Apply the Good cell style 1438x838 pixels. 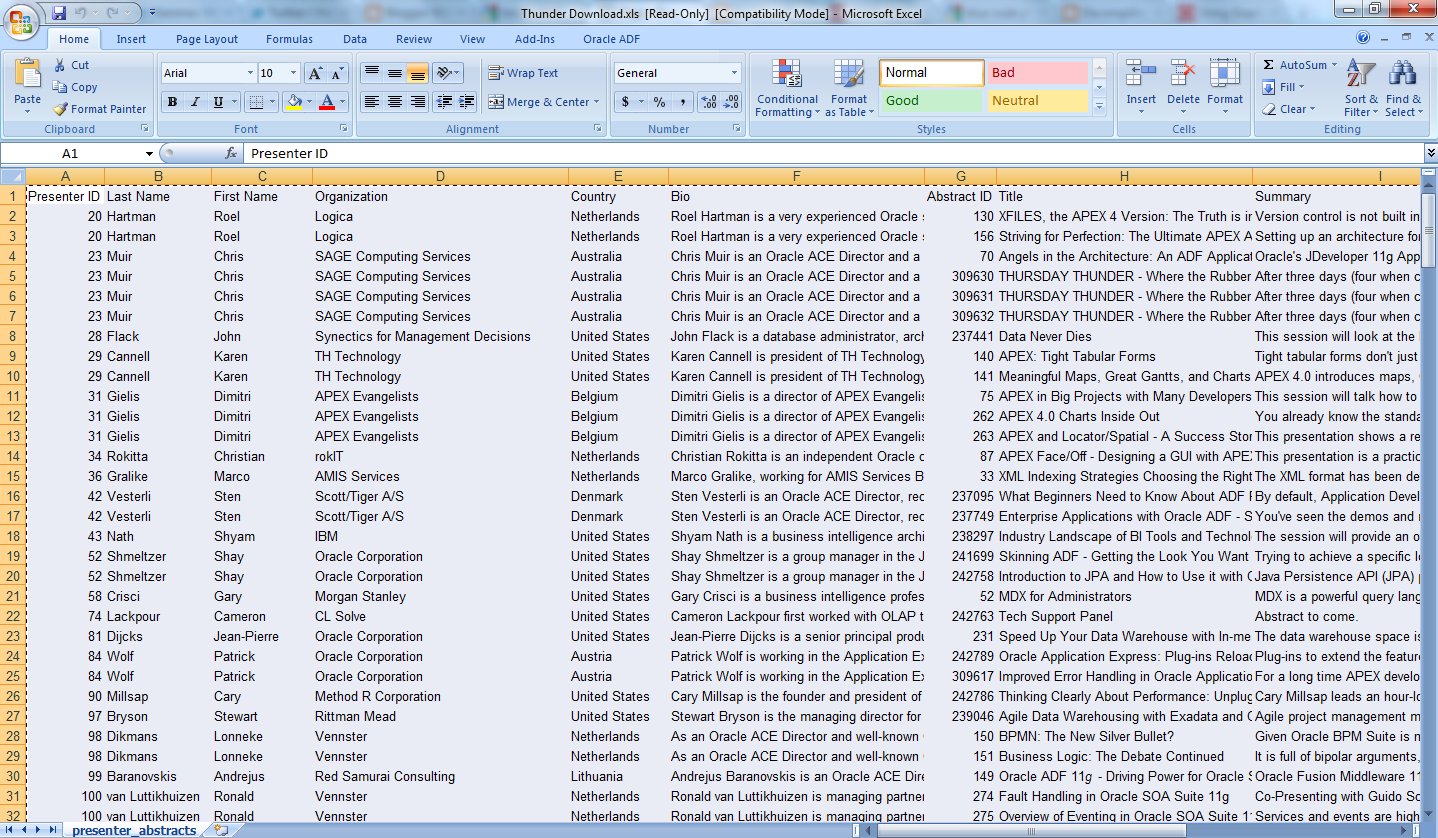point(931,100)
